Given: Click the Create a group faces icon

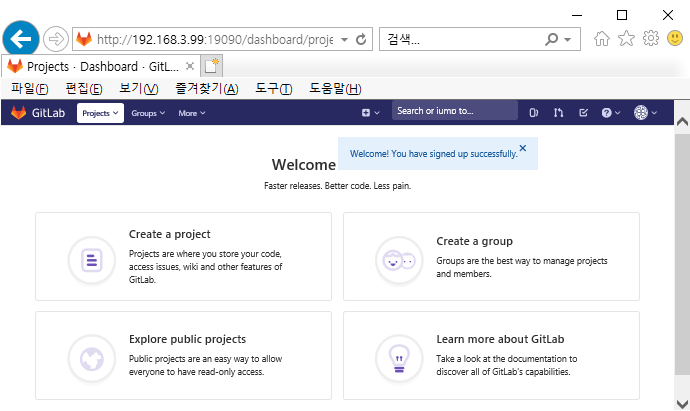Looking at the screenshot, I should click(x=399, y=261).
